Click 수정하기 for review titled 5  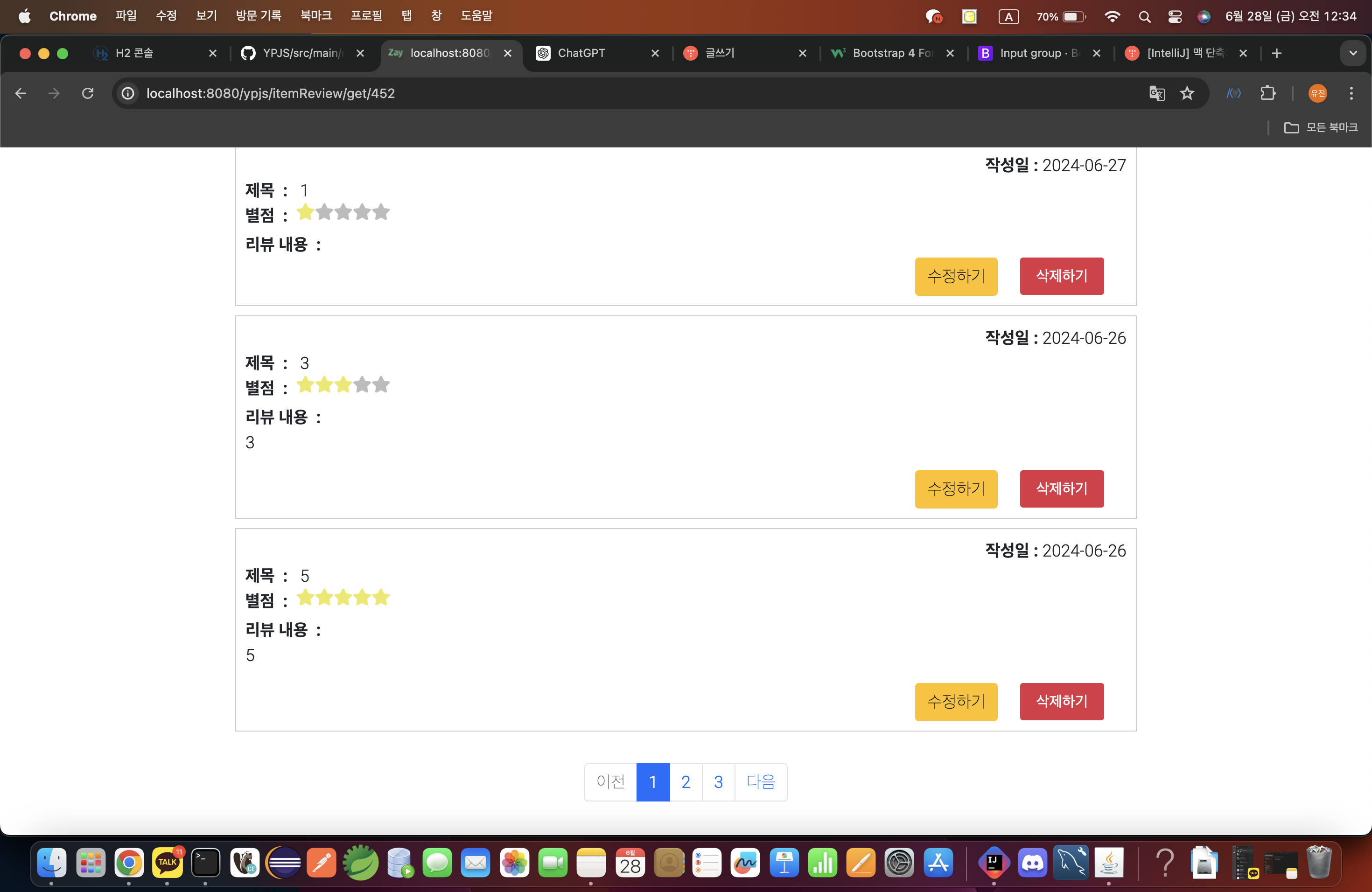coord(956,701)
